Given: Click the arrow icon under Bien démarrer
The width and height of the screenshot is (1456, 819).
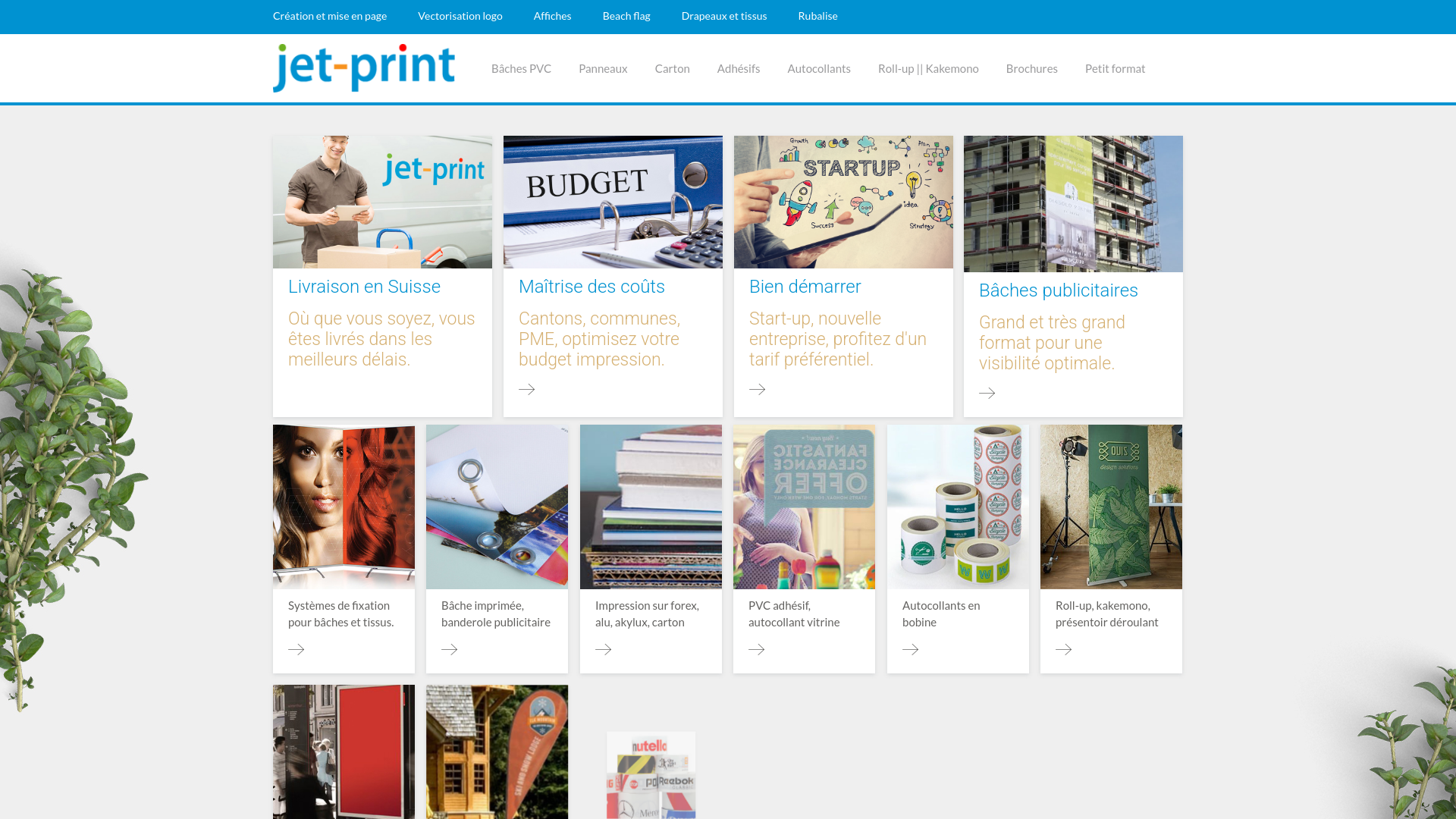Looking at the screenshot, I should click(758, 389).
